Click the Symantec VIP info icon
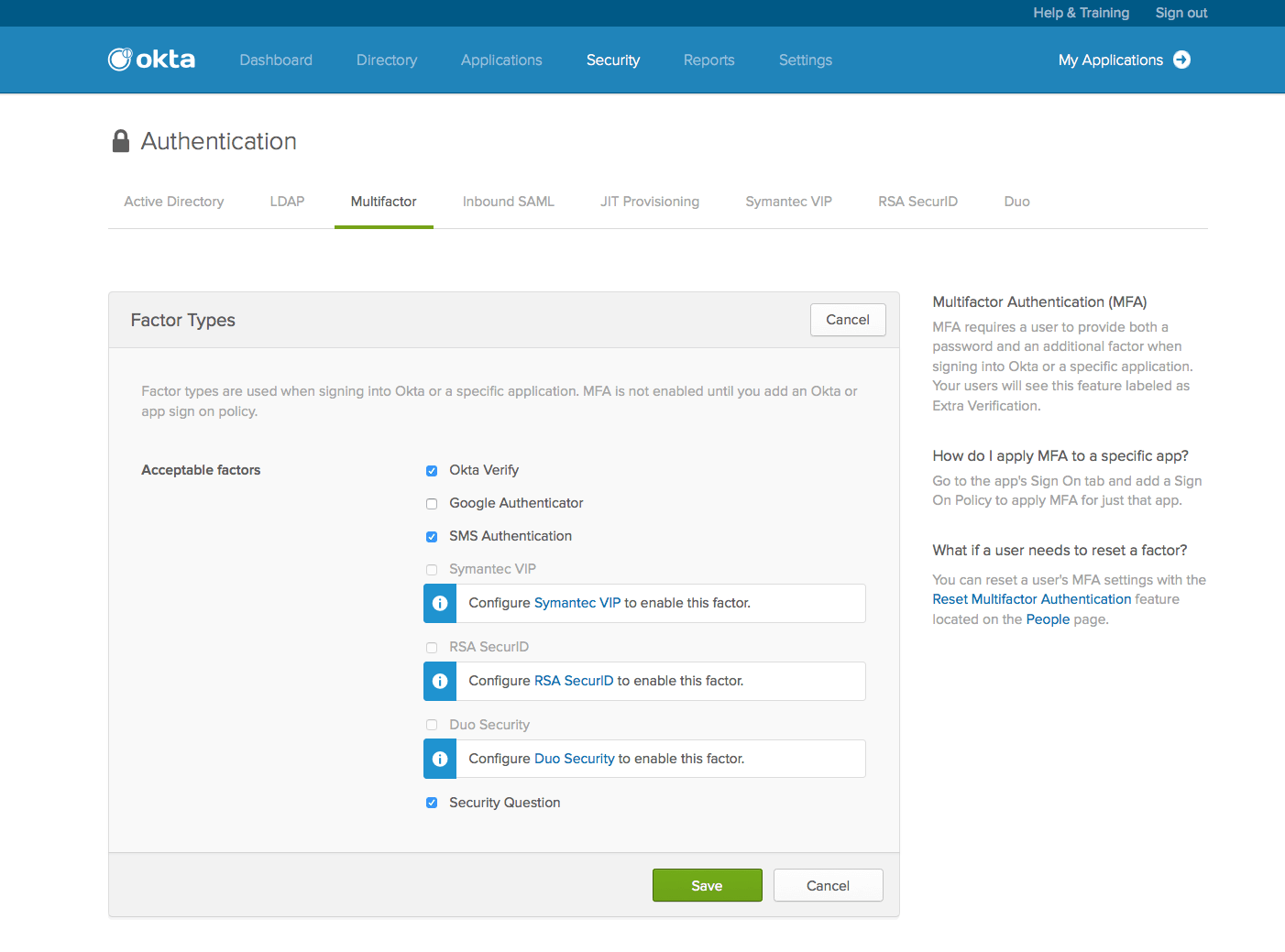This screenshot has height=952, width=1285. click(x=440, y=603)
